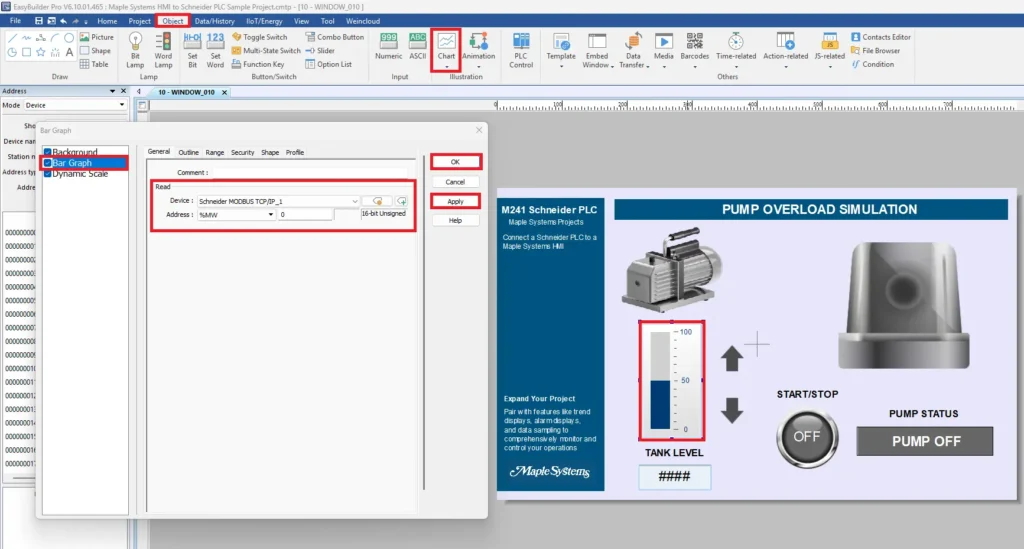The width and height of the screenshot is (1024, 549).
Task: Insert a Bit Lamp object
Action: click(x=135, y=50)
